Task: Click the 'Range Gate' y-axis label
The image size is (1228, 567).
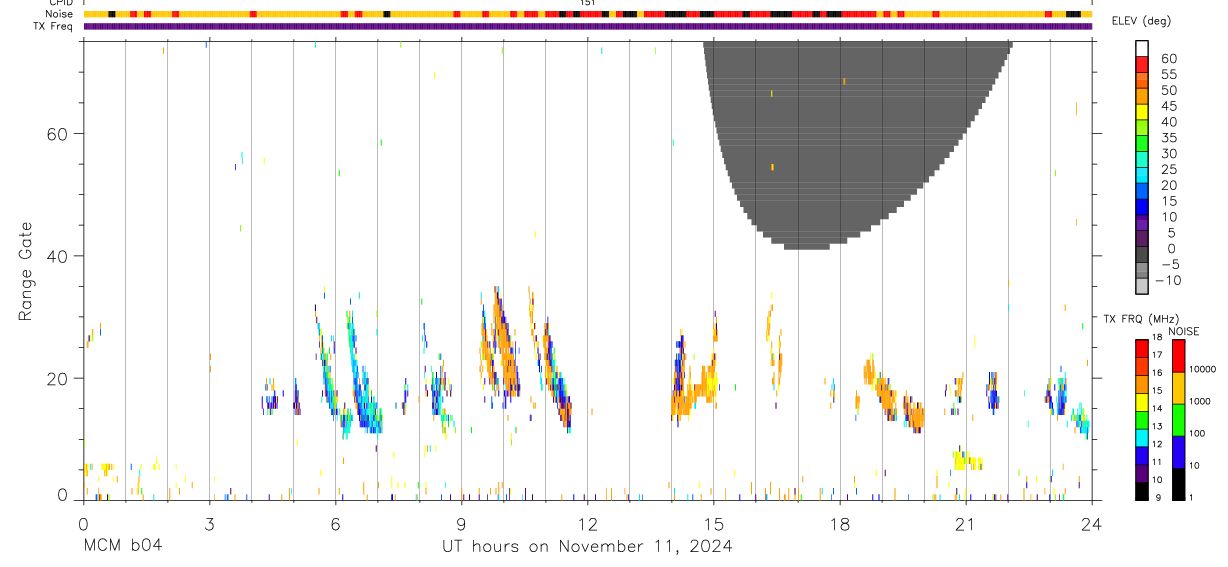Action: coord(26,272)
